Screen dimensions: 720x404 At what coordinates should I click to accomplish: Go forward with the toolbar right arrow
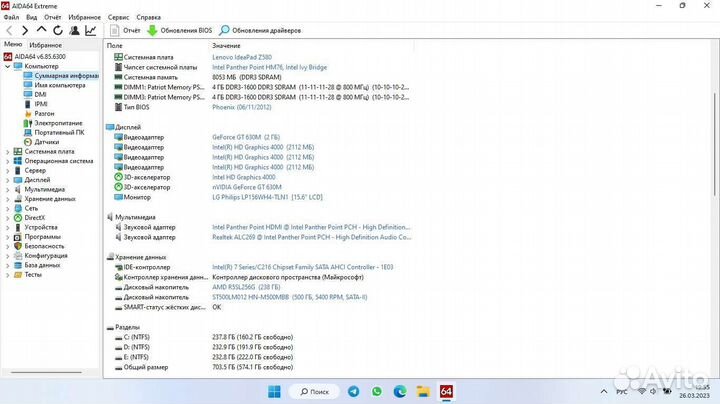(x=25, y=30)
